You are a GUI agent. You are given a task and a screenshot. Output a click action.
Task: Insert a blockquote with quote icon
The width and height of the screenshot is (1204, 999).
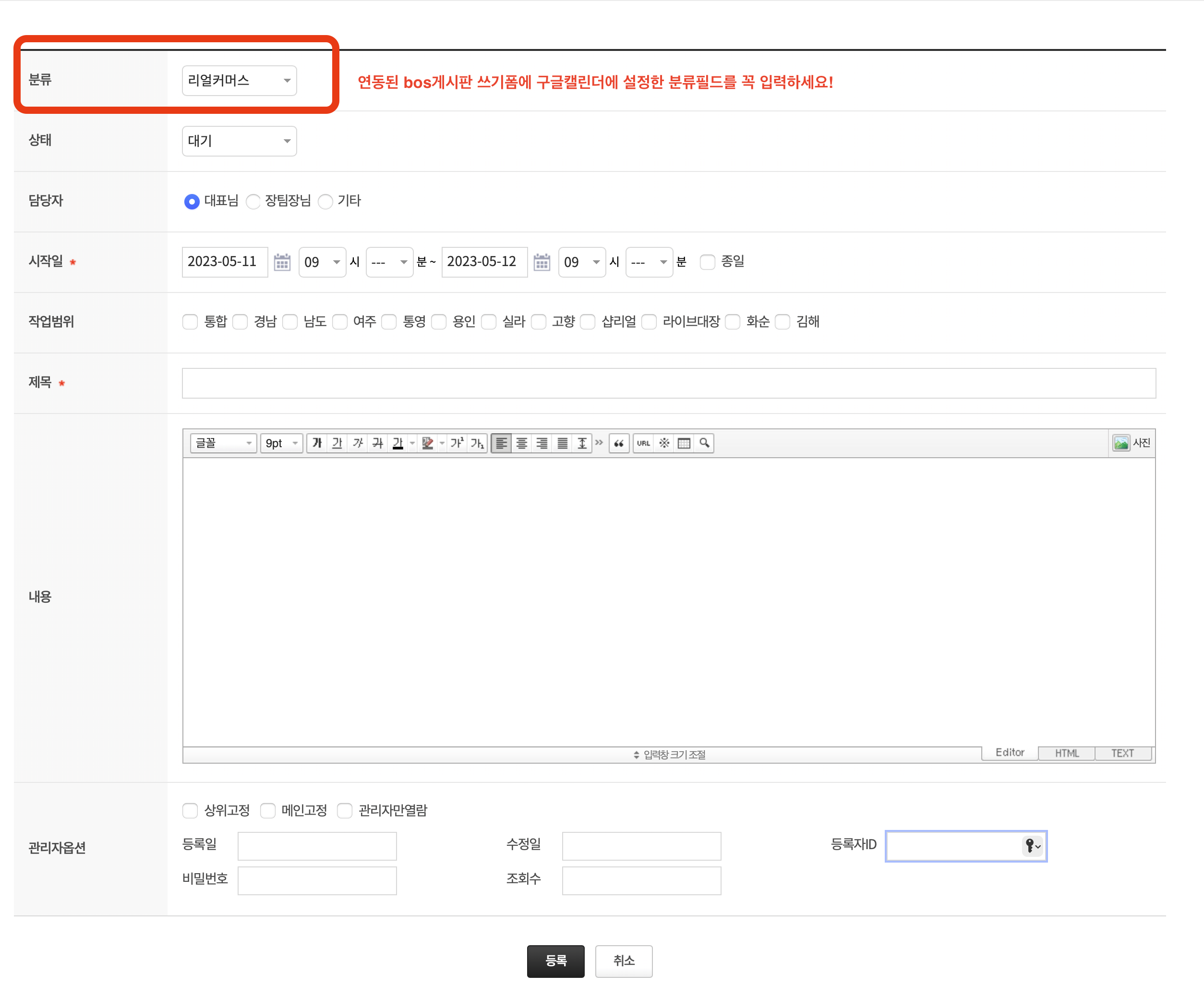(x=619, y=443)
